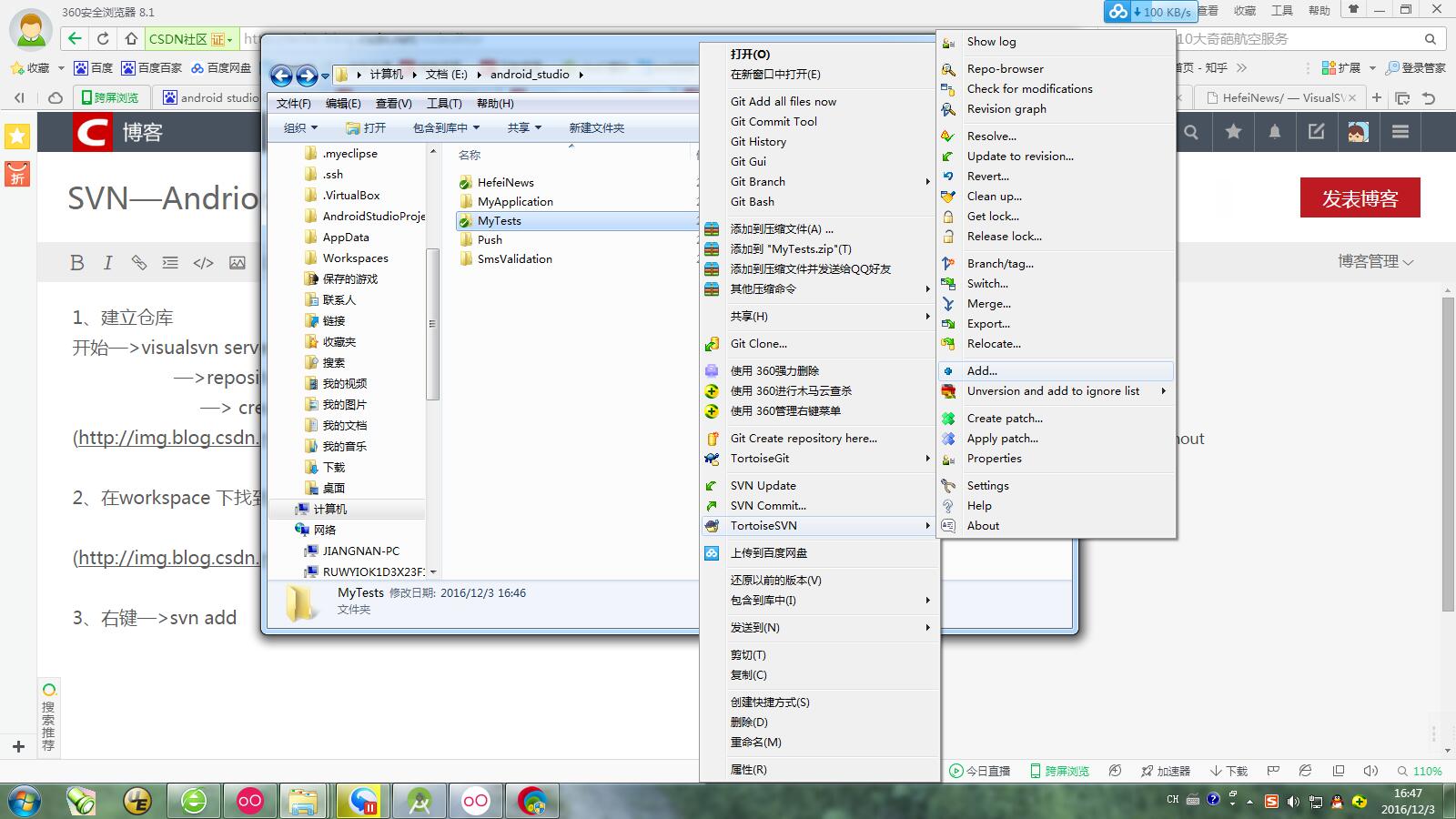1456x819 pixels.
Task: Choose Update to revision...
Action: [x=1056, y=157]
